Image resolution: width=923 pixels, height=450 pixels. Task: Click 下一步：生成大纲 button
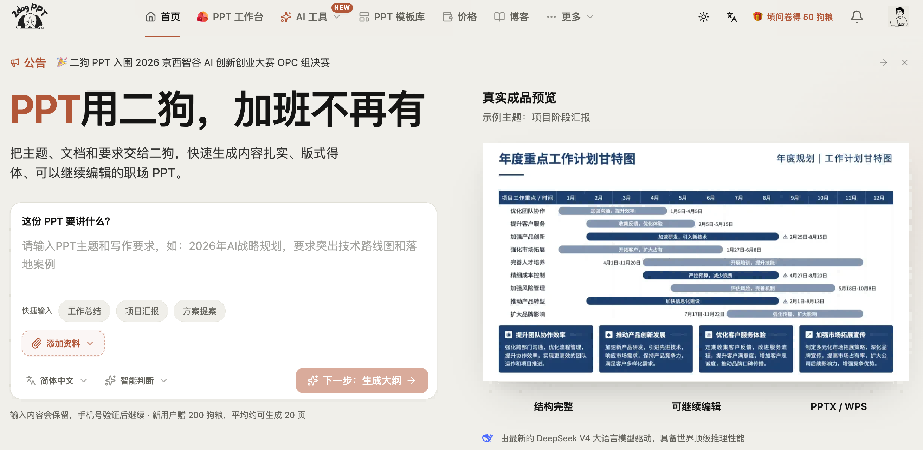coord(362,380)
